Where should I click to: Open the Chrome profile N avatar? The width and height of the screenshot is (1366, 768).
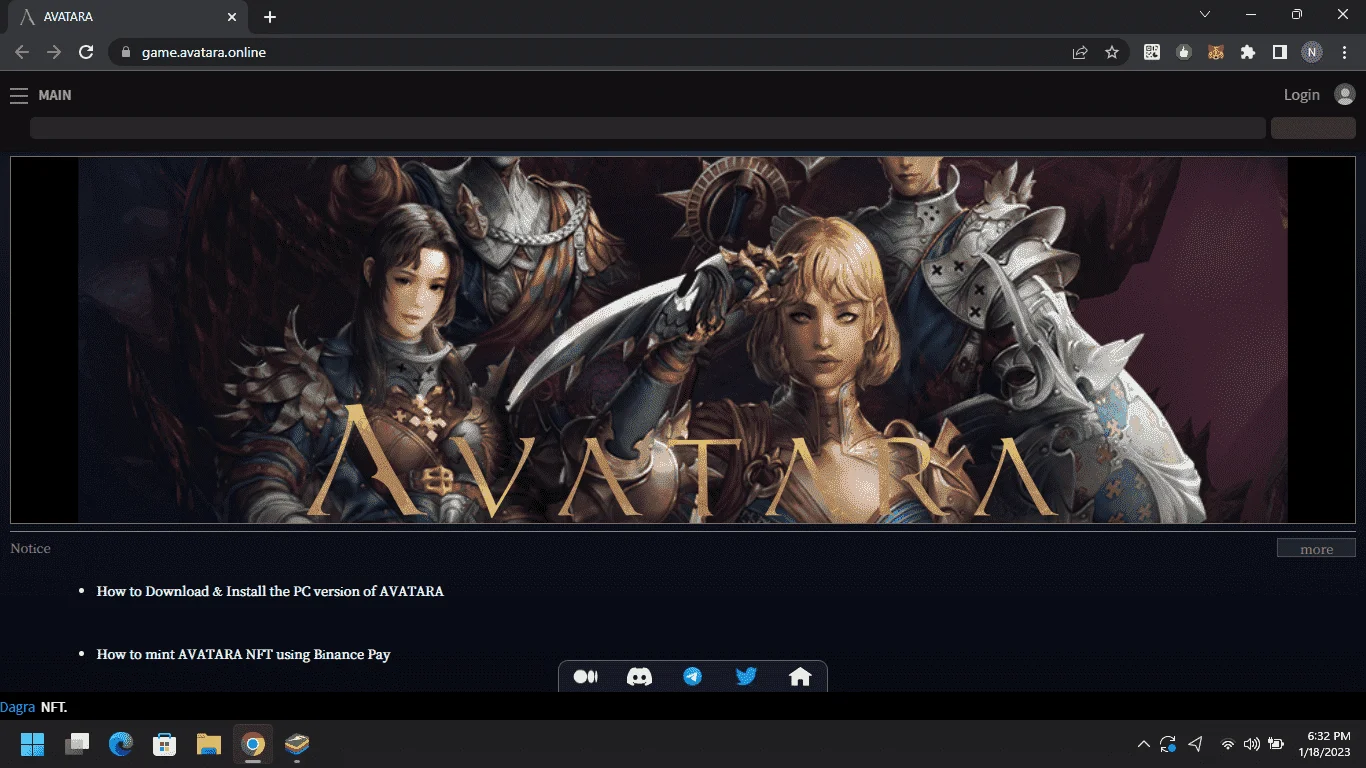tap(1311, 52)
